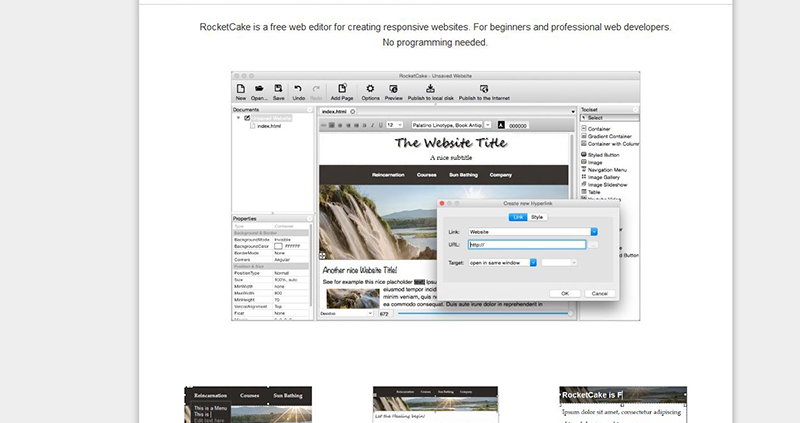Open Options via the gear icon
Image resolution: width=800 pixels, height=423 pixels.
370,88
